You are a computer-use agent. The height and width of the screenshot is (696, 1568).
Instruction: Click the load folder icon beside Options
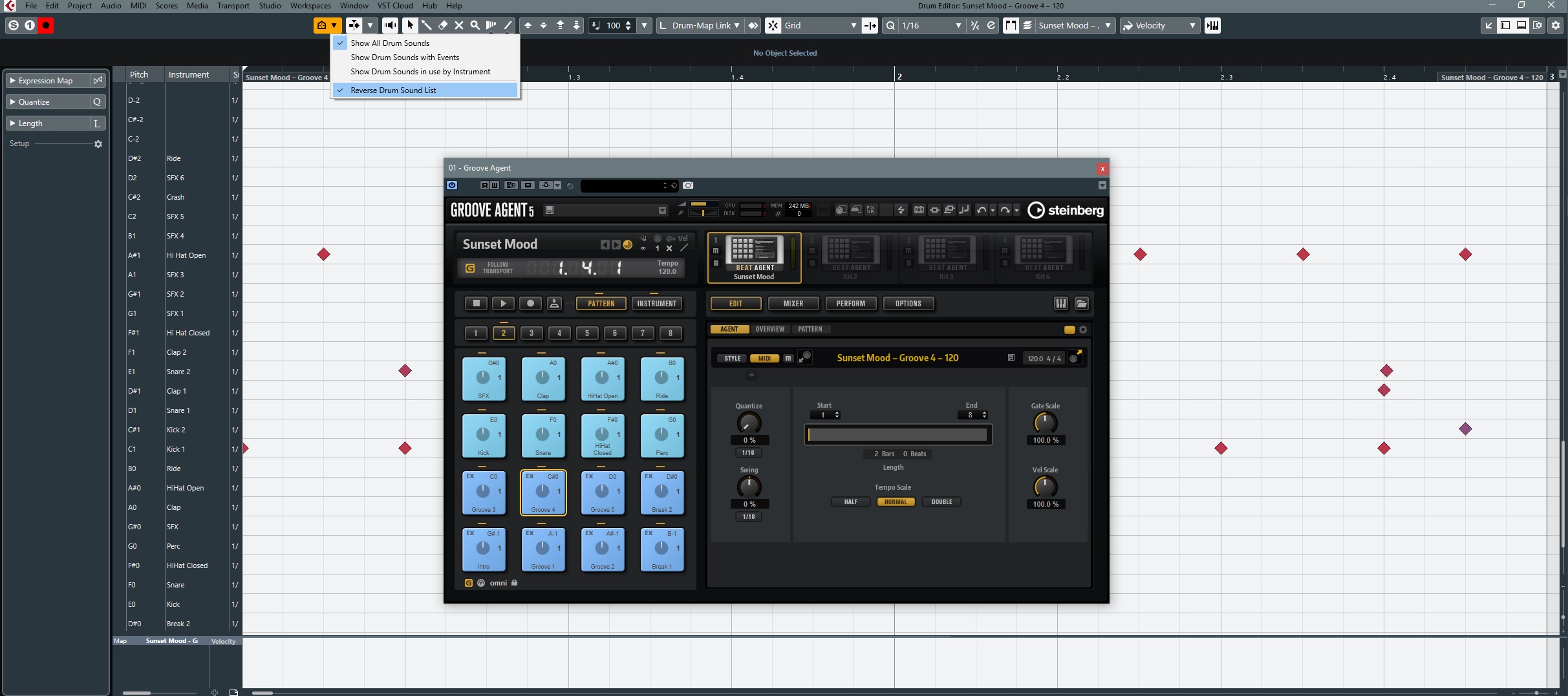point(1081,303)
